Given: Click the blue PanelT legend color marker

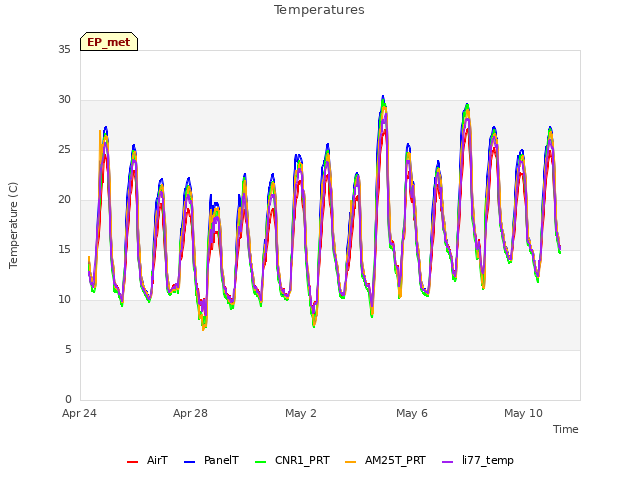Looking at the screenshot, I should point(189,462).
